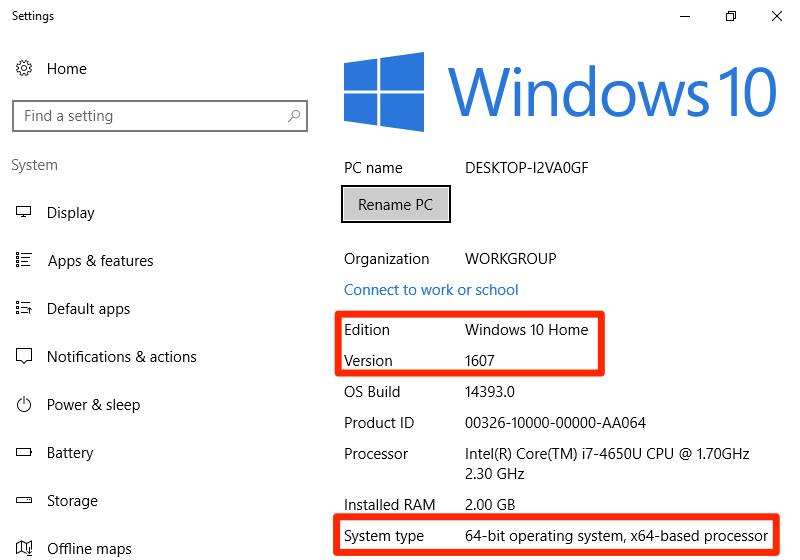Select Product ID 00326-10000-00000-AA064
800x560 pixels.
pos(555,423)
